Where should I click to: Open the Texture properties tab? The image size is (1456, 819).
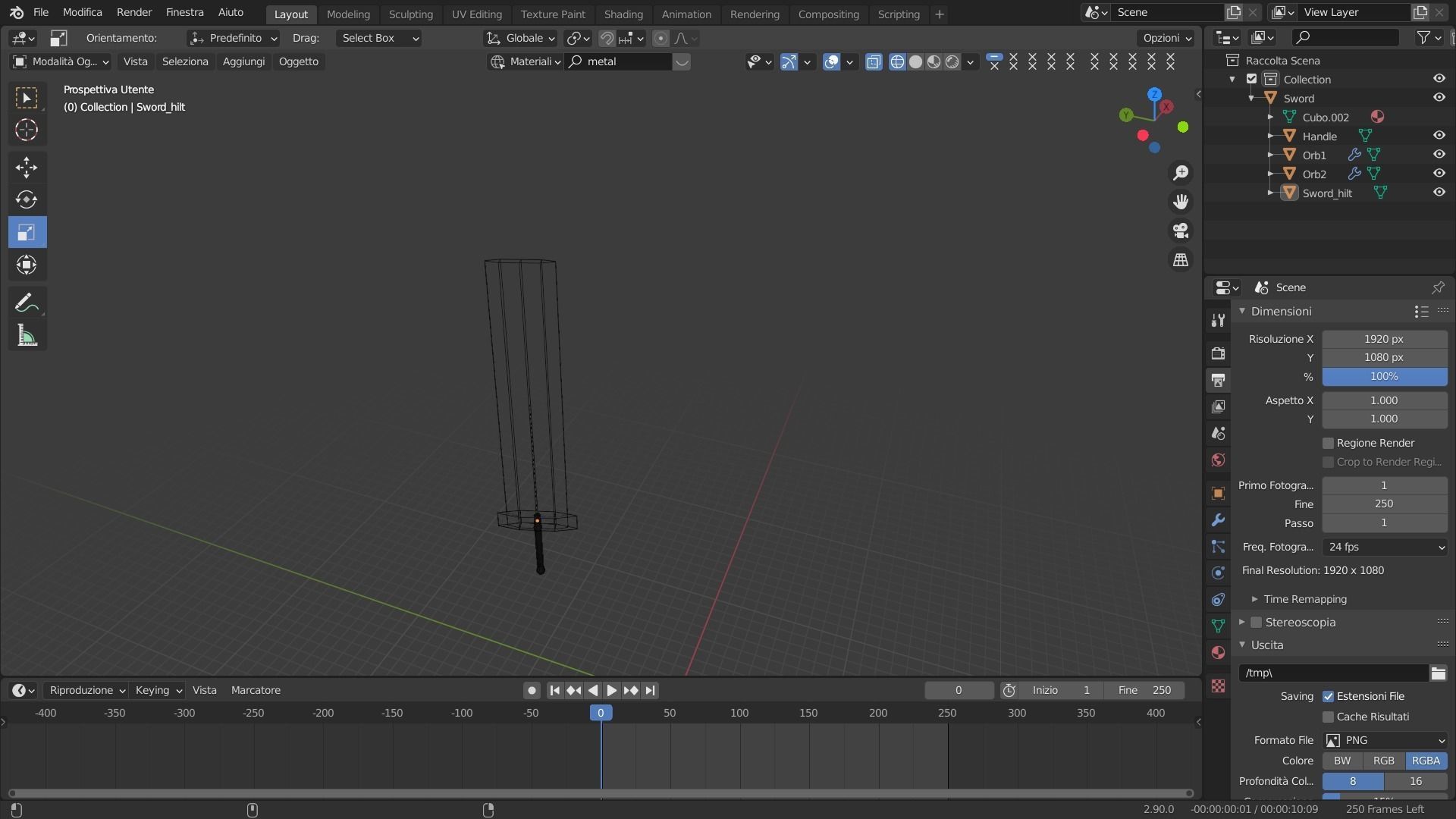[1218, 686]
